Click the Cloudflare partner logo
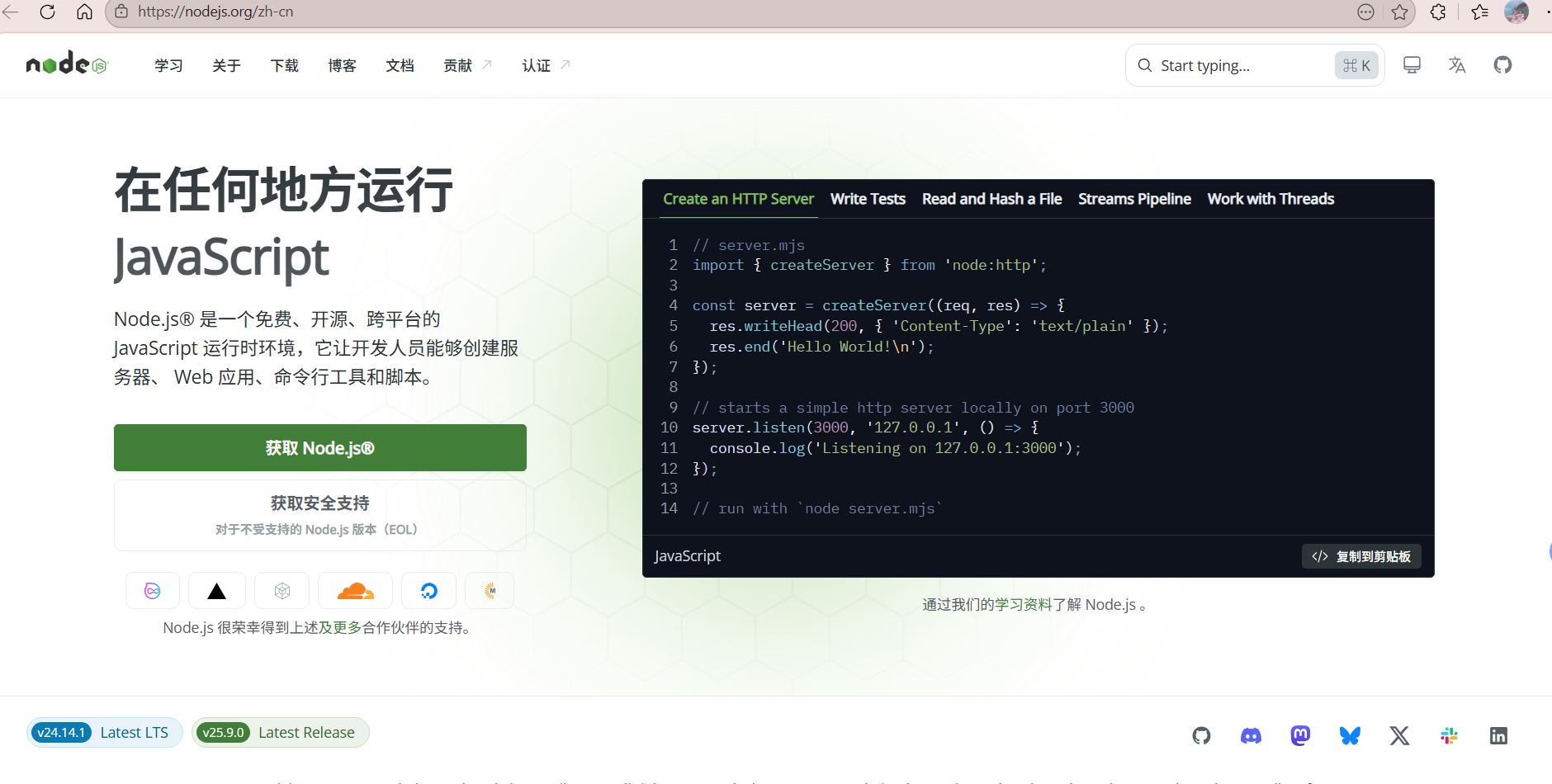 pyautogui.click(x=355, y=590)
